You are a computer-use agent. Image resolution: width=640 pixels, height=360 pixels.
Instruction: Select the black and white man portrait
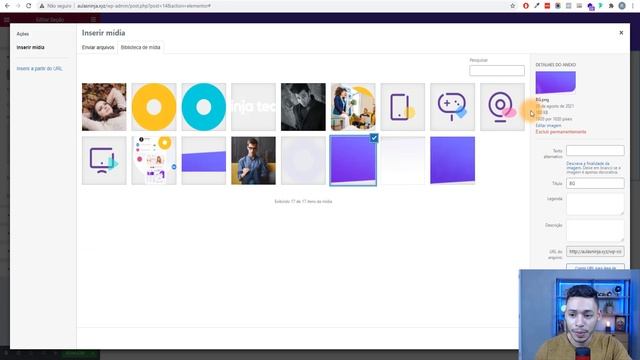click(303, 107)
